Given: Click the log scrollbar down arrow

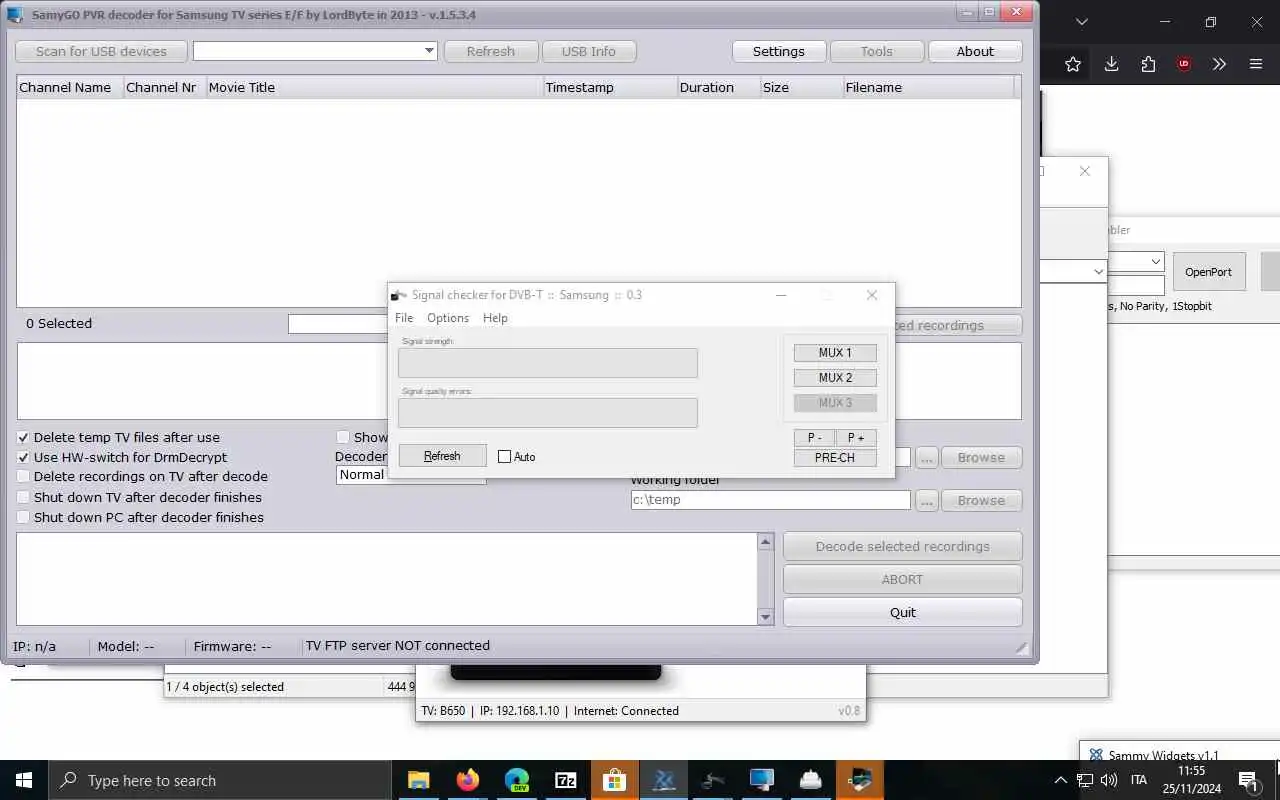Looking at the screenshot, I should point(766,617).
